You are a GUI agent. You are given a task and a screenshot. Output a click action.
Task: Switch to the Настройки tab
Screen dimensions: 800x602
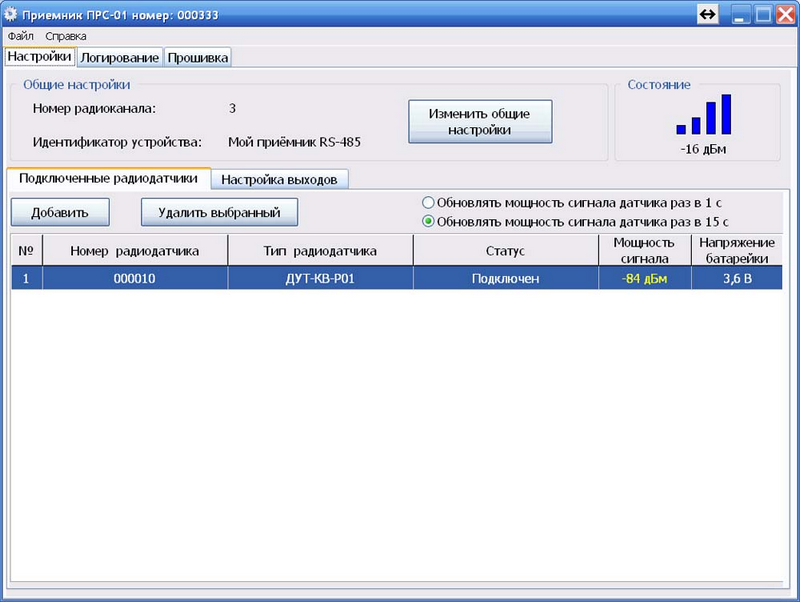pyautogui.click(x=39, y=56)
